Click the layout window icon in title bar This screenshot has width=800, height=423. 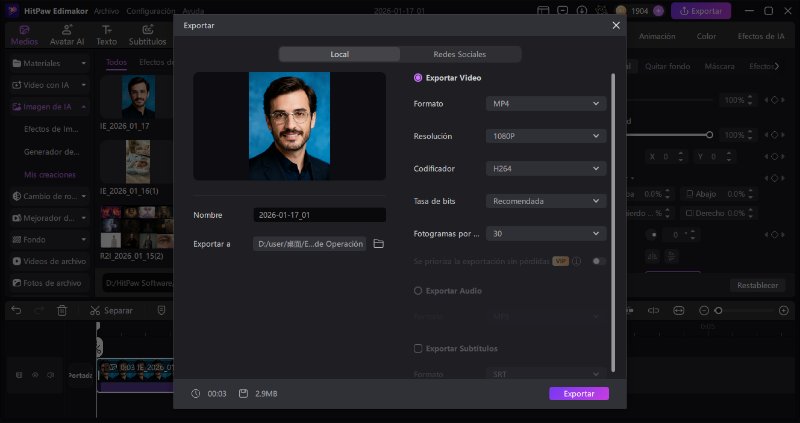coord(543,11)
